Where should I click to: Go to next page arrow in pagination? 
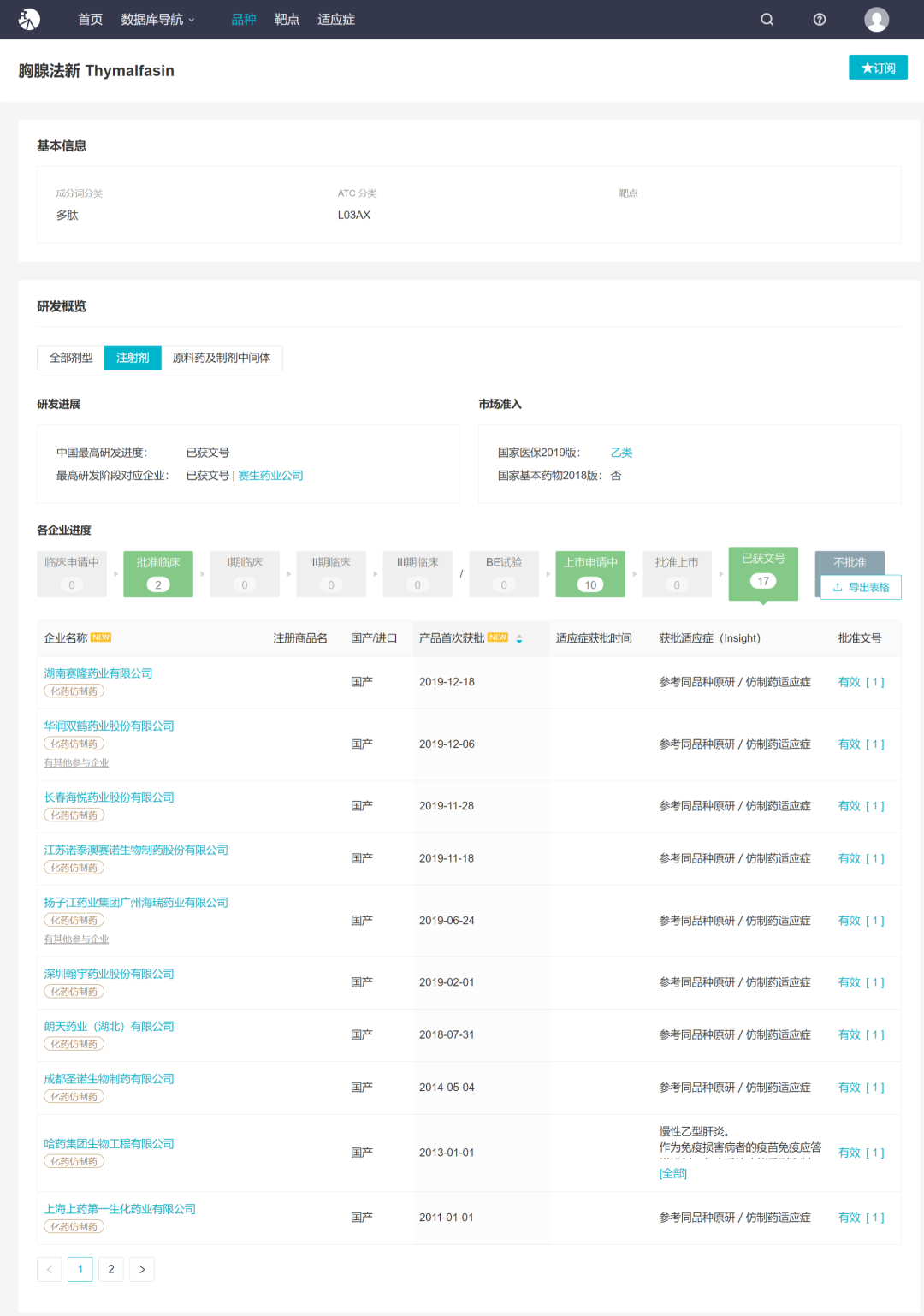click(142, 1269)
